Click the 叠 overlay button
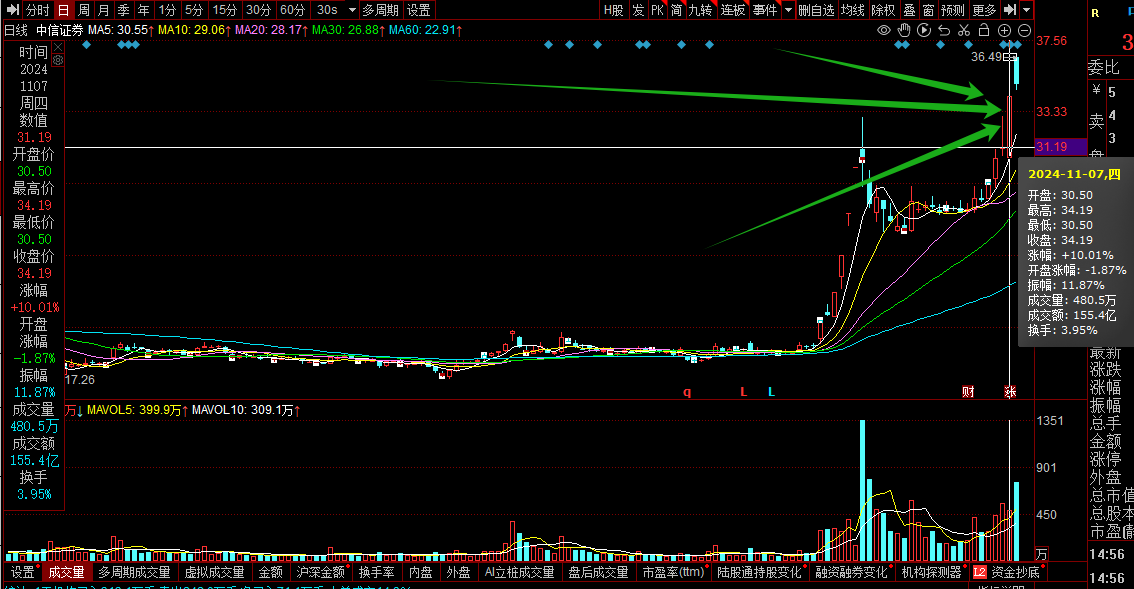Screen dimensions: 1134x589 coord(910,10)
